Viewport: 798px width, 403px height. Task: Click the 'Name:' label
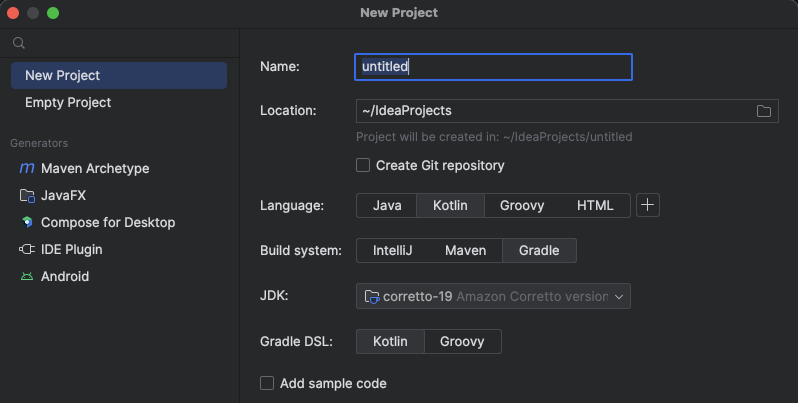(279, 67)
